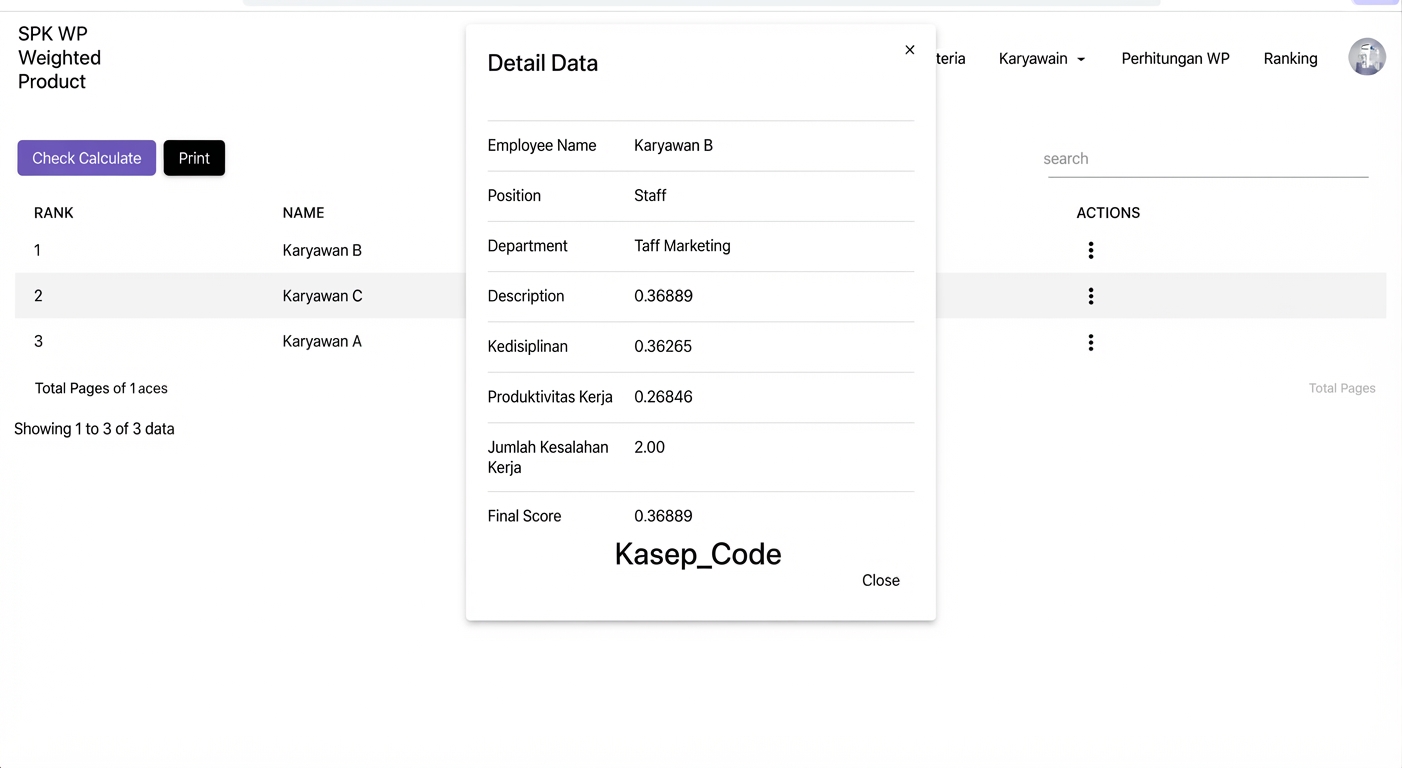1402x768 pixels.
Task: Expand the Karyawain dropdown menu
Action: pyautogui.click(x=1042, y=59)
